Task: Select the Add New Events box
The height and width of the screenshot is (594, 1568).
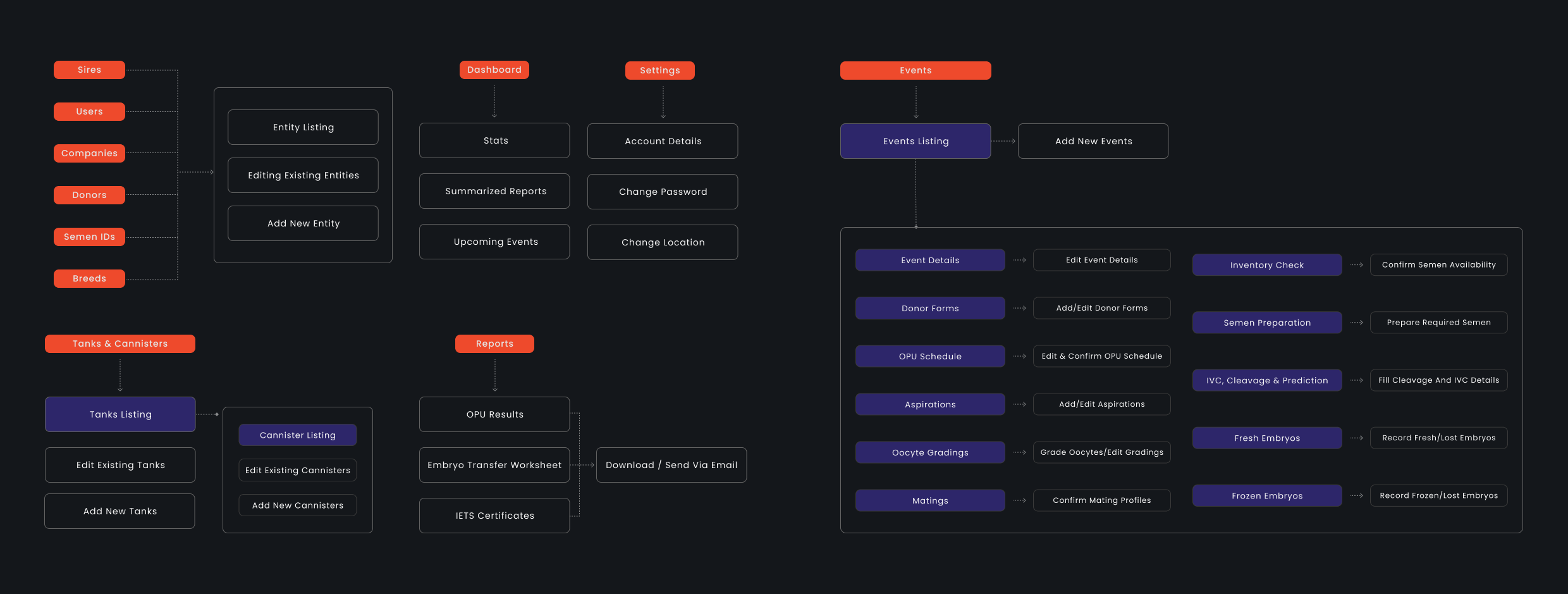Action: pyautogui.click(x=1093, y=141)
